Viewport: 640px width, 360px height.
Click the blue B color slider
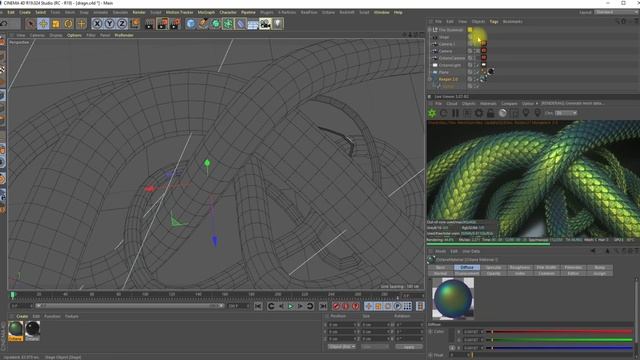pos(559,348)
